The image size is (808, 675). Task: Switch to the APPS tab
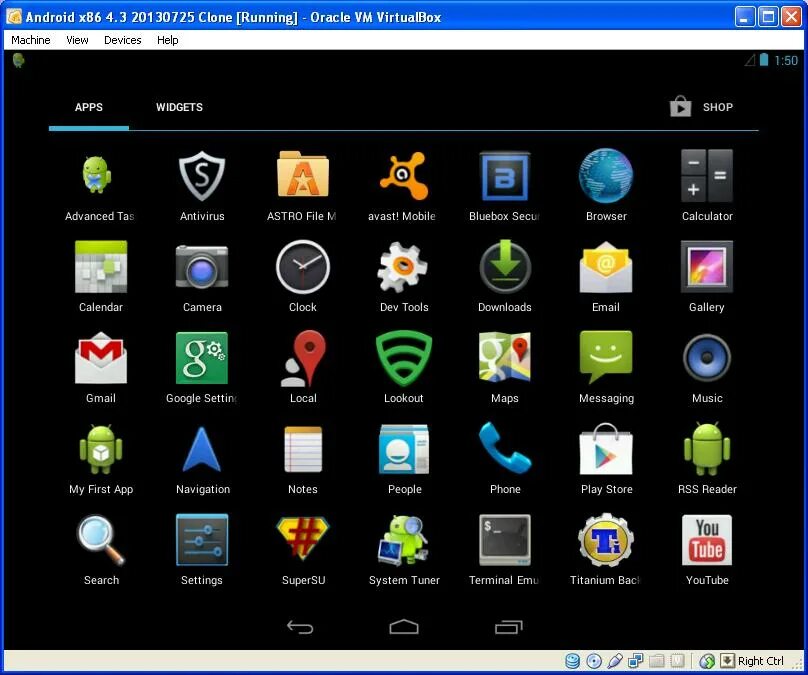coord(89,107)
